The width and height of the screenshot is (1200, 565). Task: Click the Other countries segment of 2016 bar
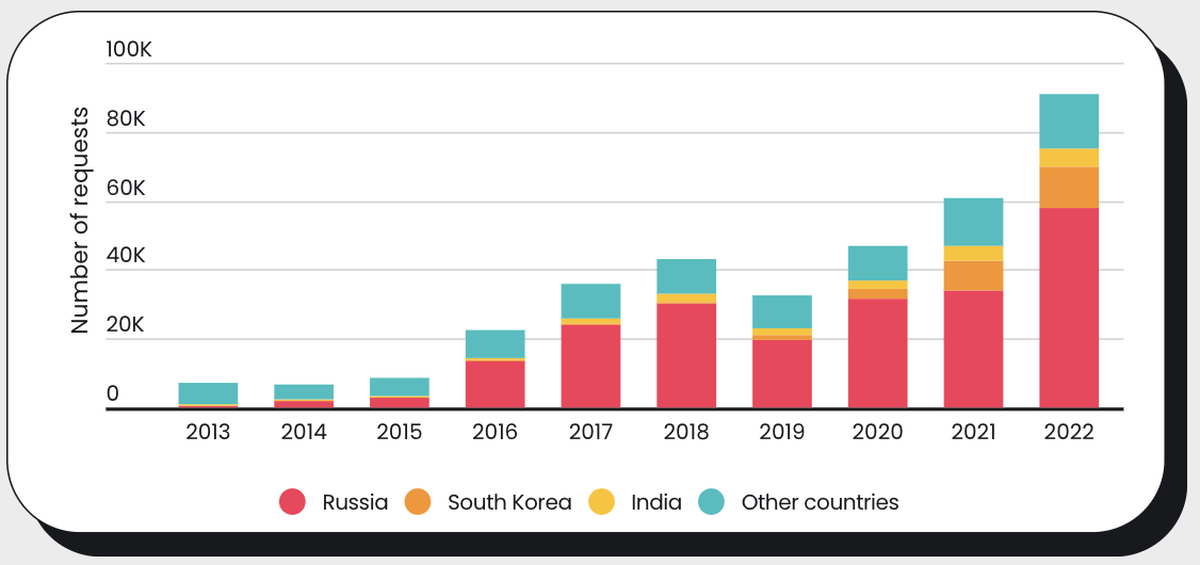[495, 344]
